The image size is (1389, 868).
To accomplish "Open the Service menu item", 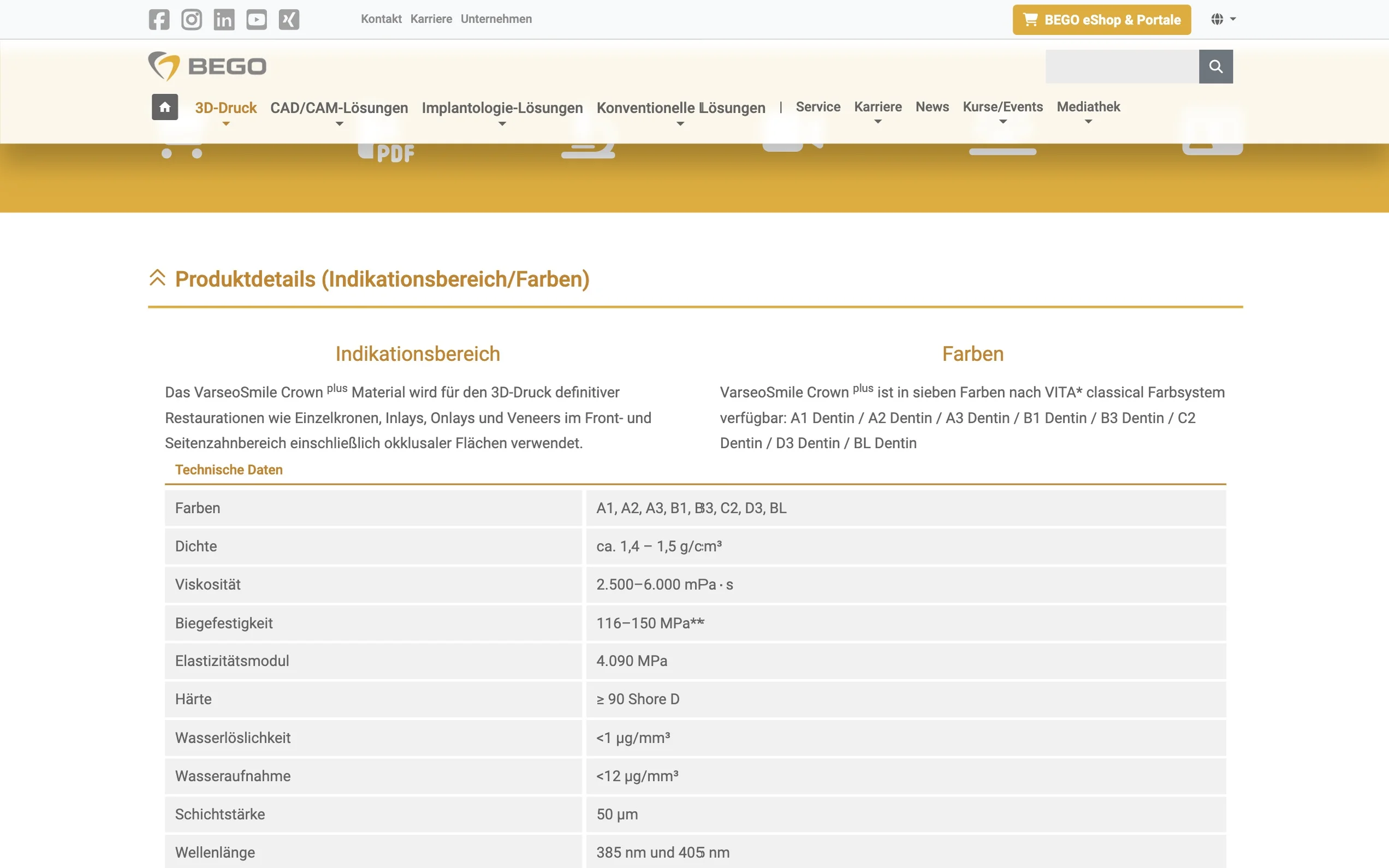I will pyautogui.click(x=818, y=107).
